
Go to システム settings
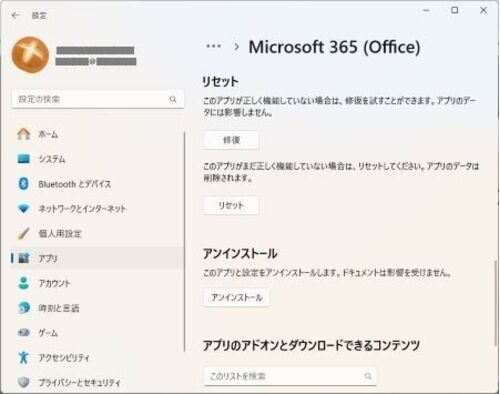point(98,159)
